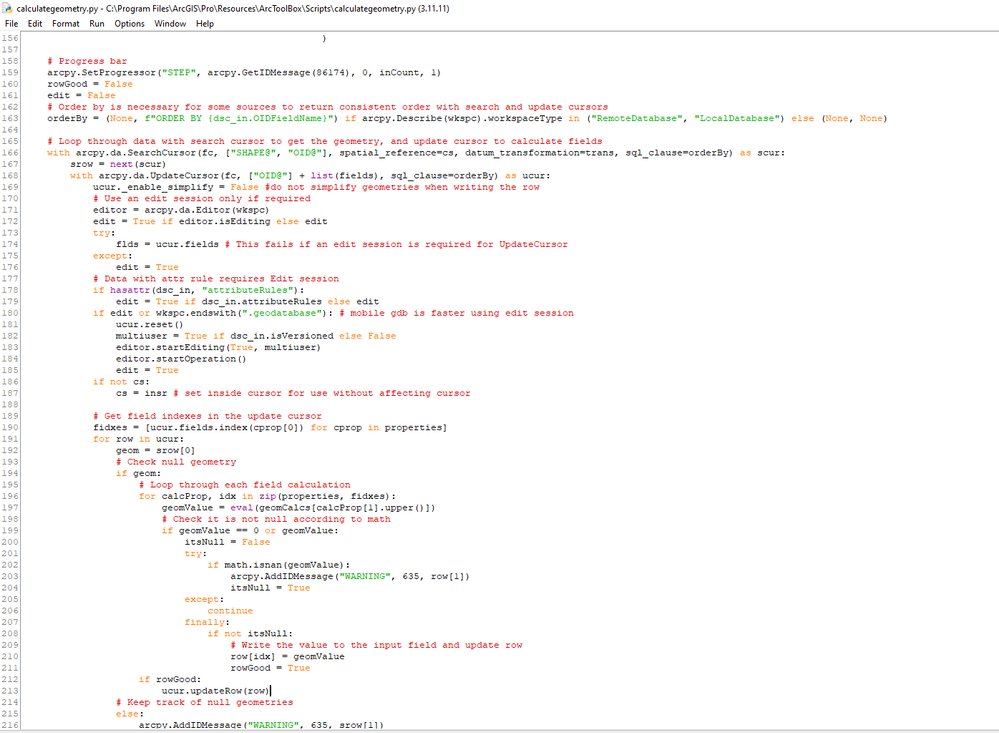Click the 'with arcpy.da.SearchCursor' line

(x=416, y=153)
